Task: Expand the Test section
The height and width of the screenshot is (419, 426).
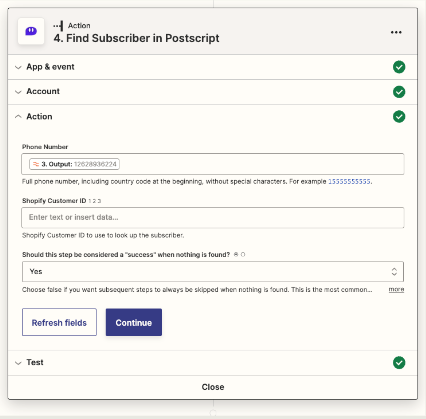Action: pos(212,363)
